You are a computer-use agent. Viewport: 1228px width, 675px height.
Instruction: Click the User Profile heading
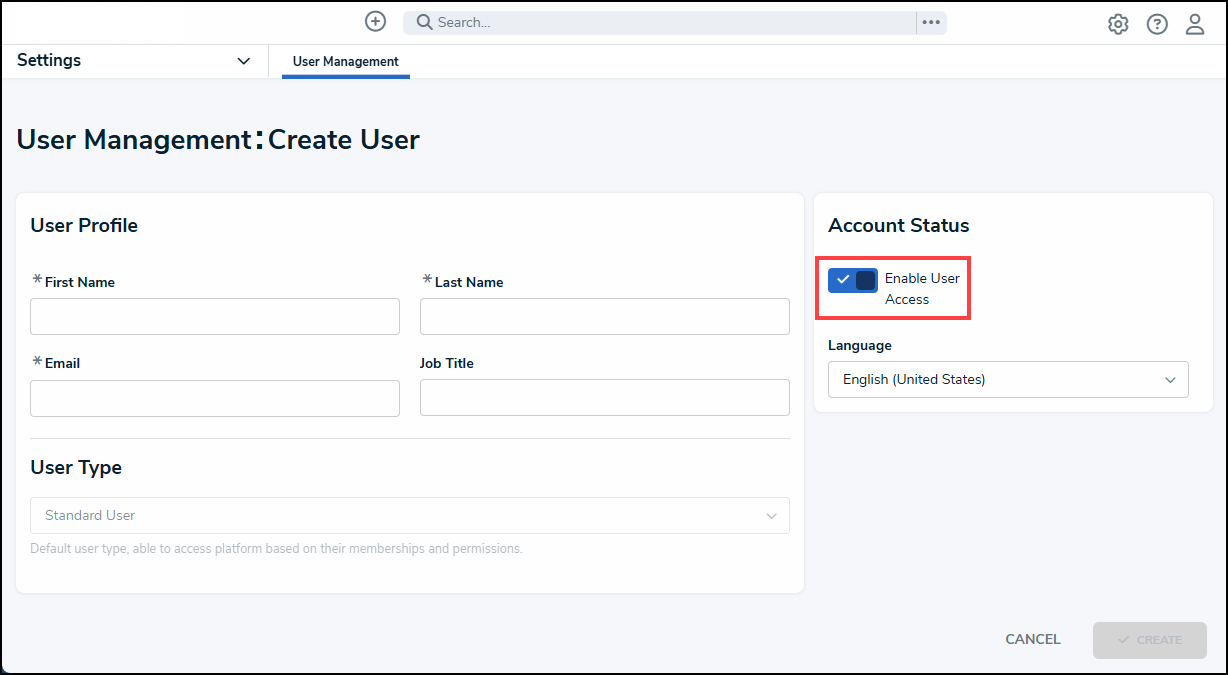(x=84, y=226)
